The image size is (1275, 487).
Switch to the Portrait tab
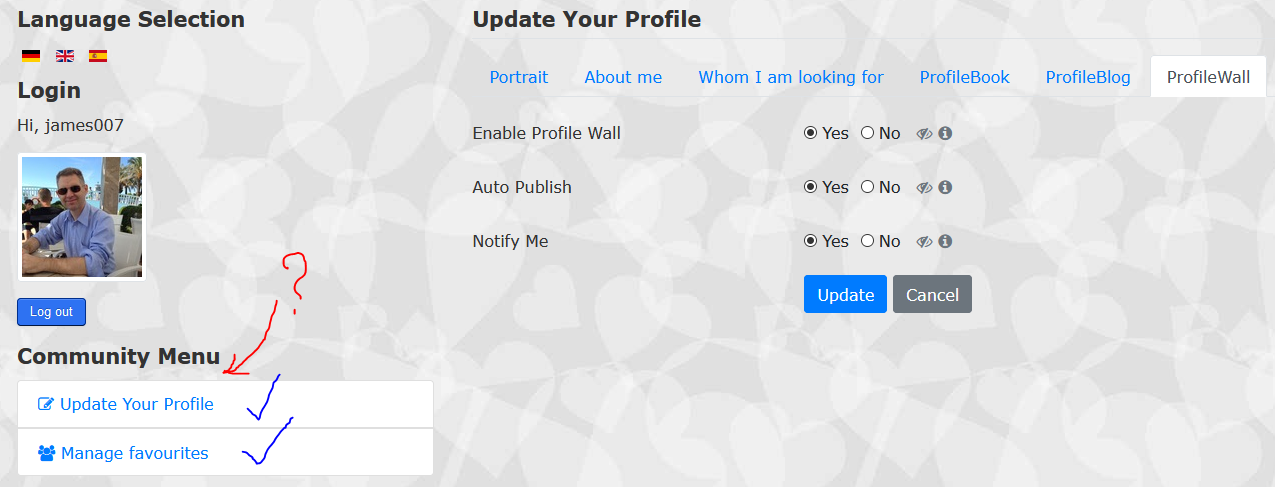tap(519, 77)
